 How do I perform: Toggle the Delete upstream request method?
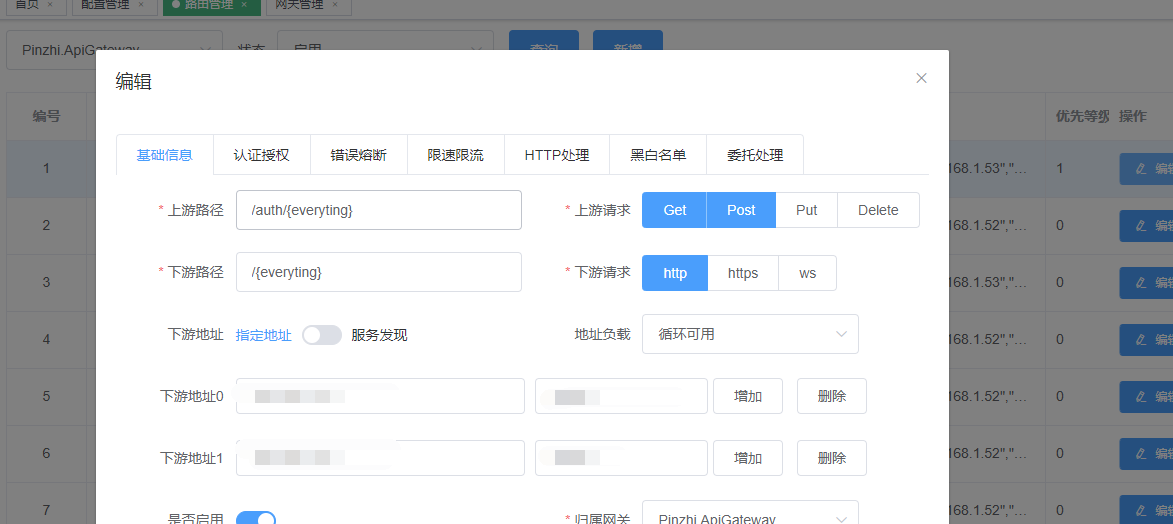[878, 210]
